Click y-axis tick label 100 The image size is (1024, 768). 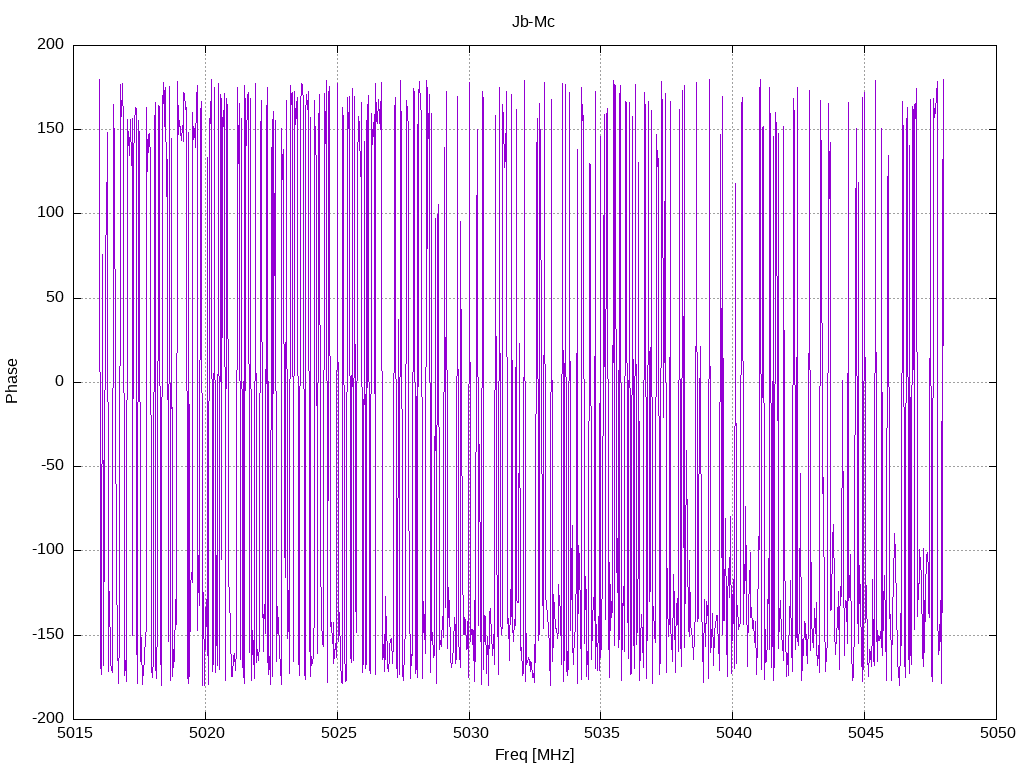click(x=51, y=213)
